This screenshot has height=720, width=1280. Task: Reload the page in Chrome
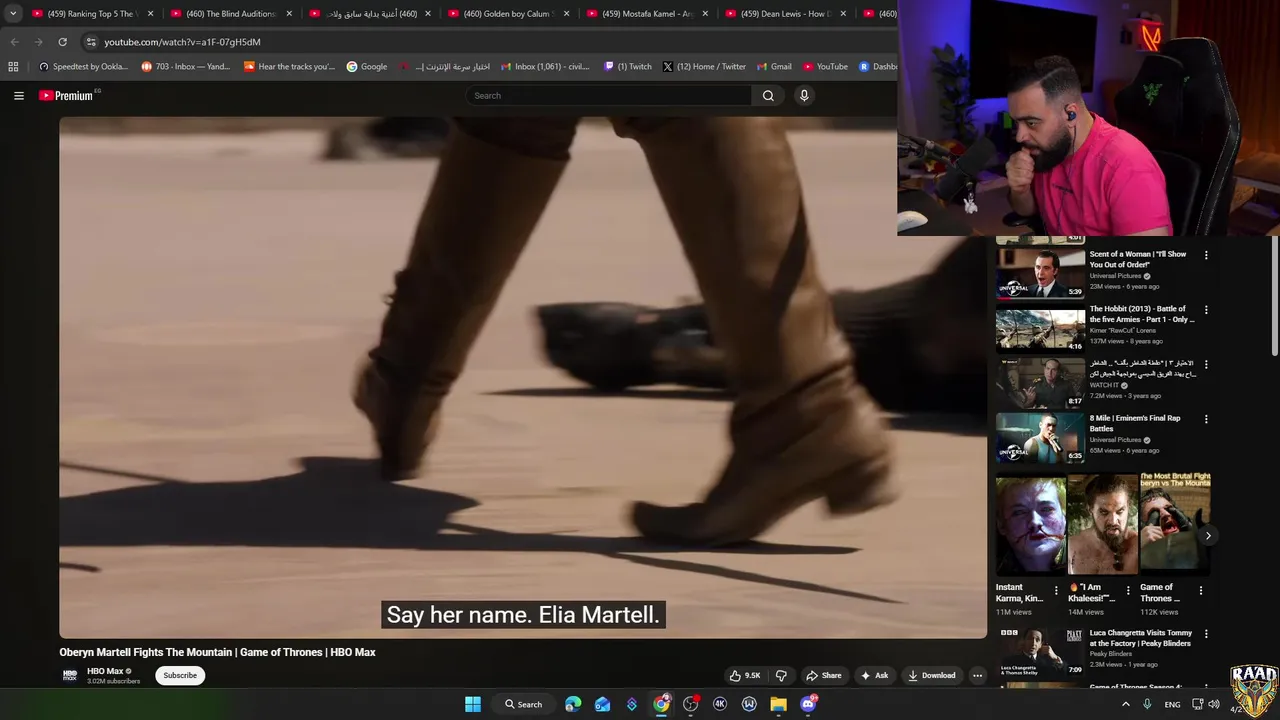pos(62,42)
